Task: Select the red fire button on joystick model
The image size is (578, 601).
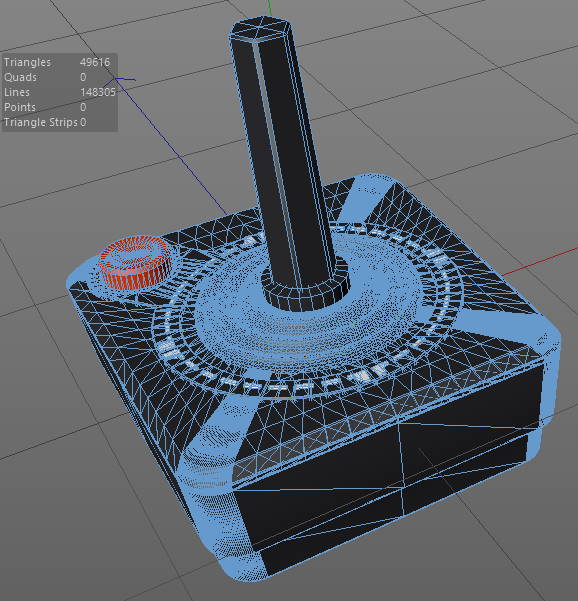Action: (x=136, y=263)
